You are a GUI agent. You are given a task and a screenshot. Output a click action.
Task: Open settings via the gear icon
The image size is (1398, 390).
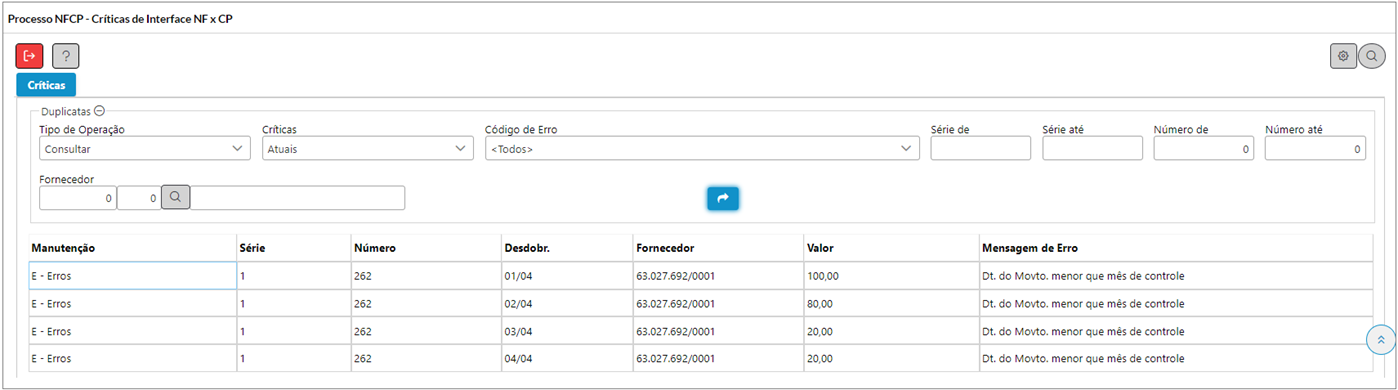(1343, 56)
